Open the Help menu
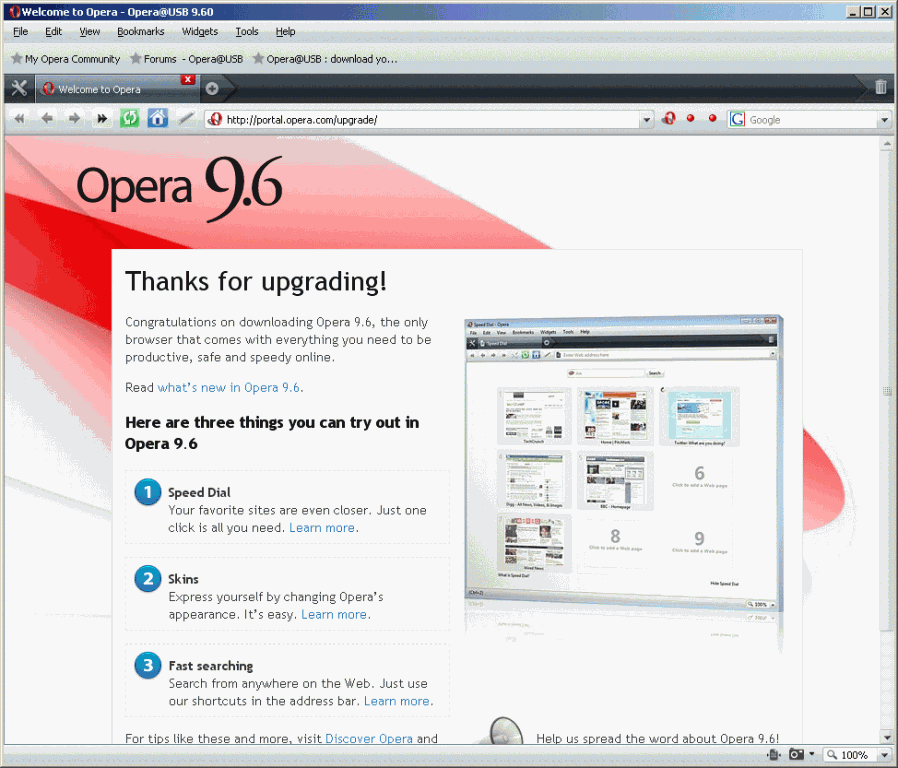 point(285,31)
